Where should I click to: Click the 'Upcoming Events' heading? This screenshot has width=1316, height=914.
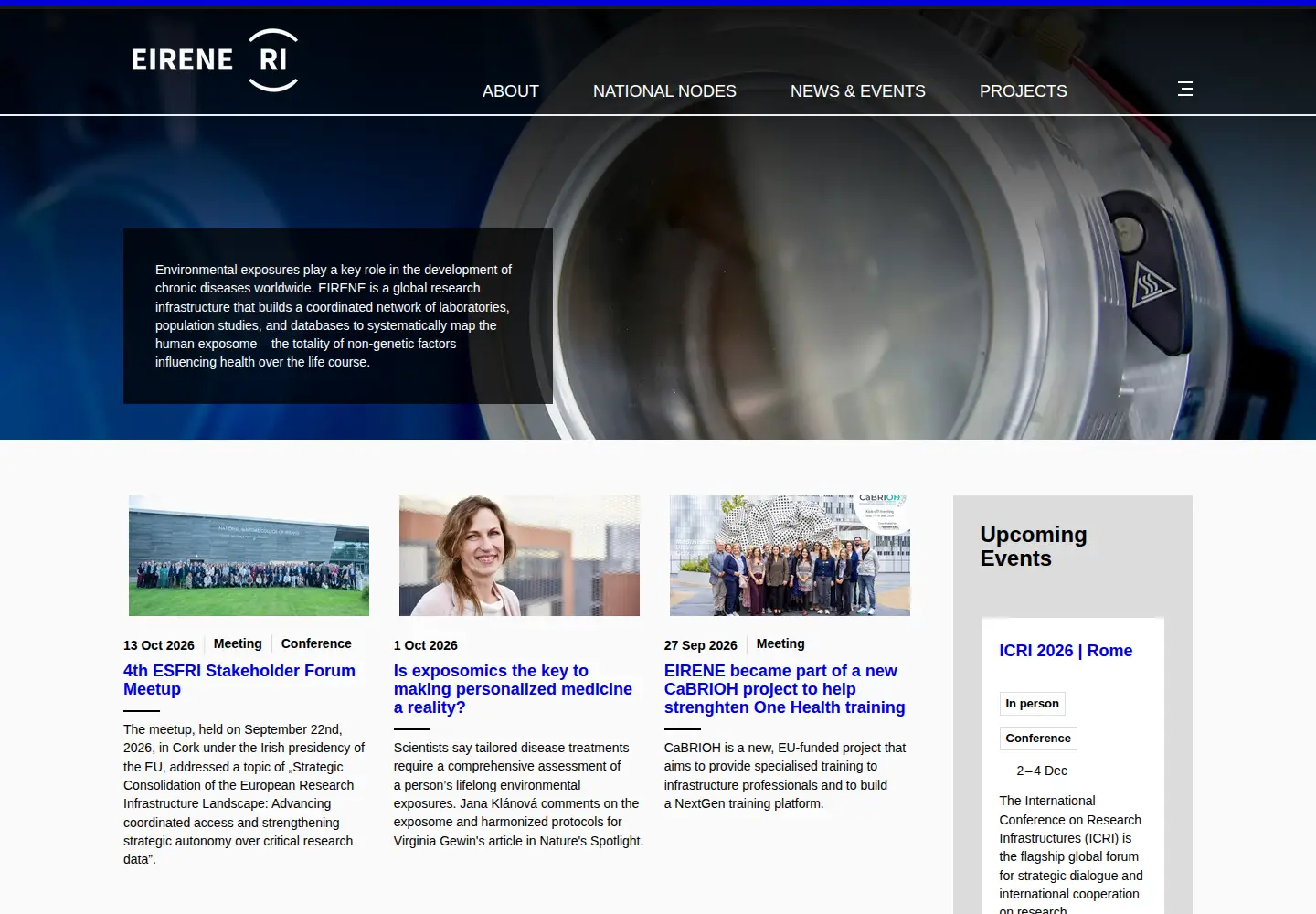tap(1034, 547)
